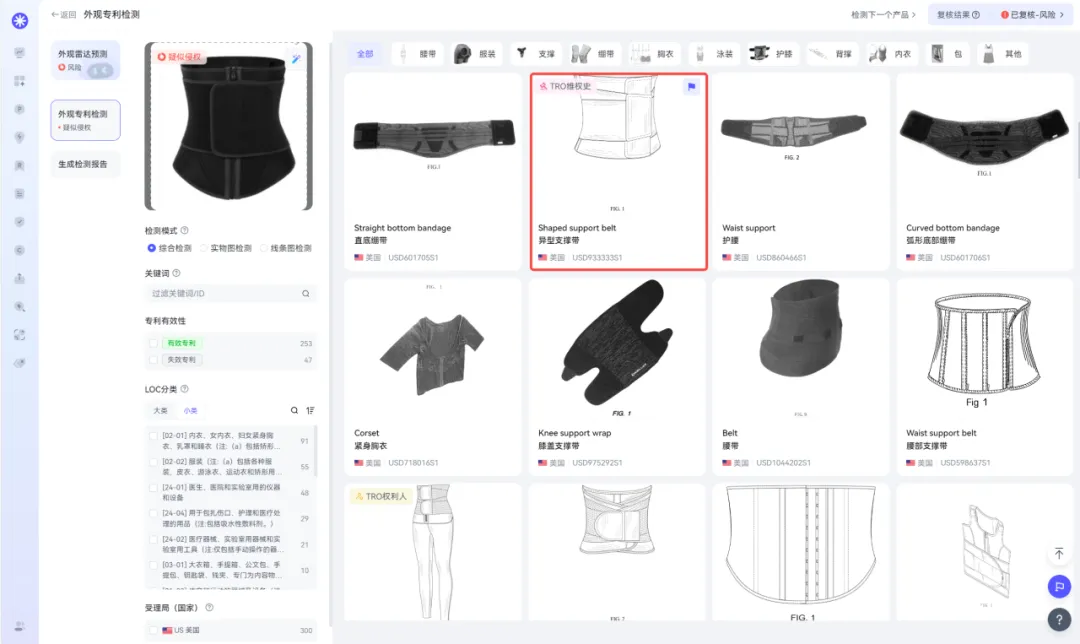Open the Straight bottom bandage patent card
Image resolution: width=1080 pixels, height=644 pixels.
click(433, 172)
